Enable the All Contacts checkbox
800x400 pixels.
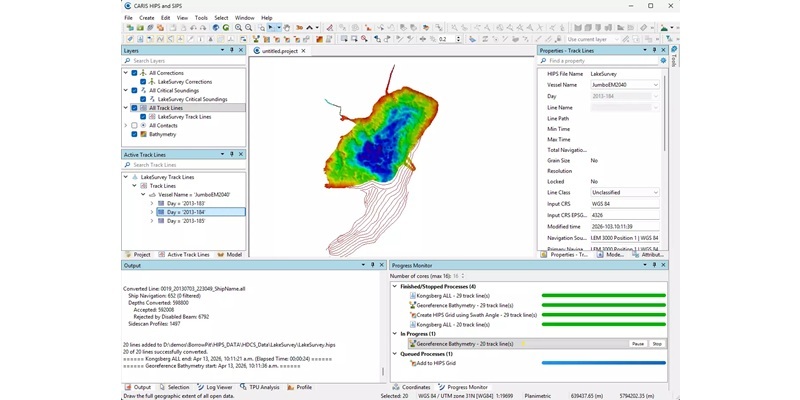(134, 126)
